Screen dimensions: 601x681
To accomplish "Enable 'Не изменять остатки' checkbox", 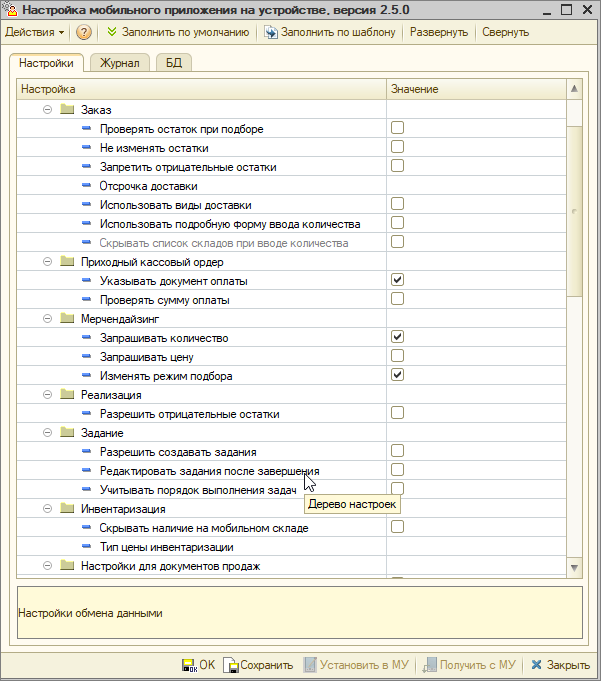I will (x=397, y=147).
